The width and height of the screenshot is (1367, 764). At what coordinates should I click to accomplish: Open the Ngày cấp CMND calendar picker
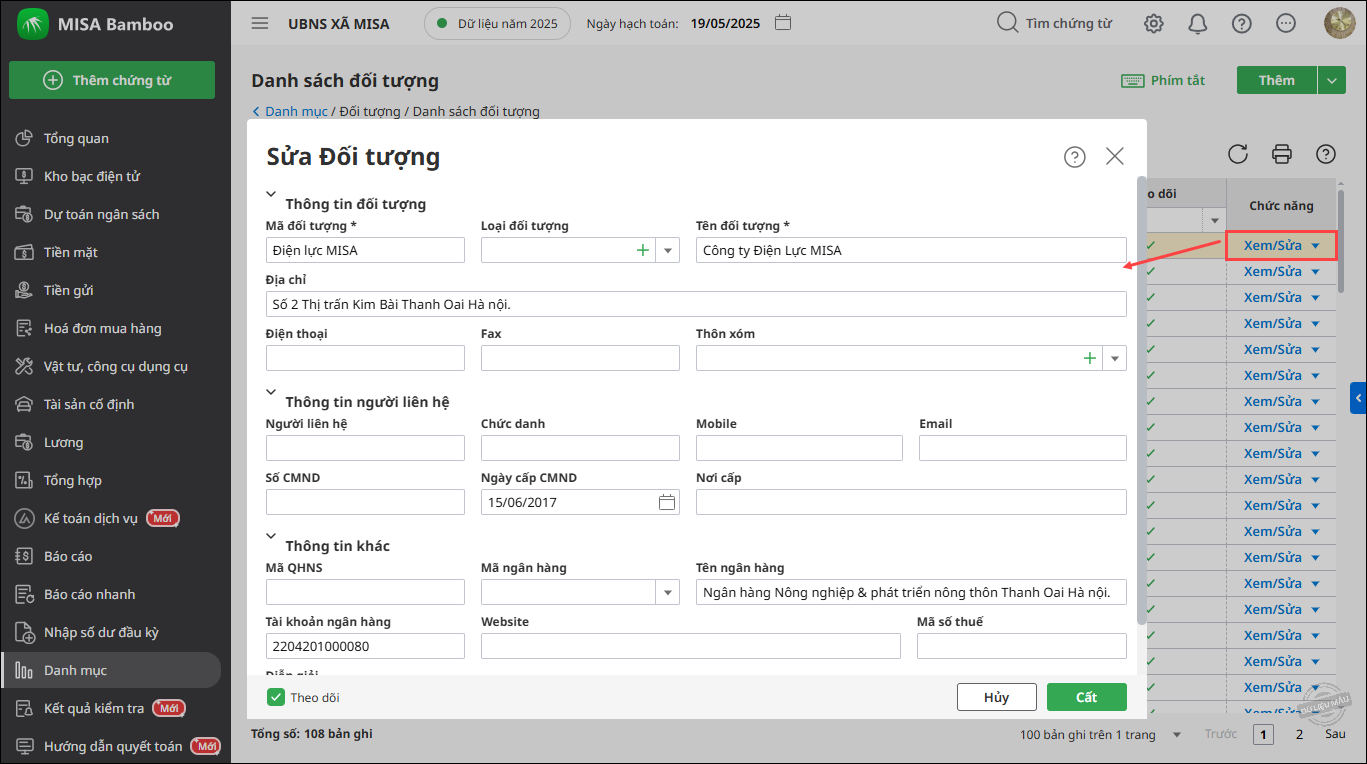coord(667,502)
